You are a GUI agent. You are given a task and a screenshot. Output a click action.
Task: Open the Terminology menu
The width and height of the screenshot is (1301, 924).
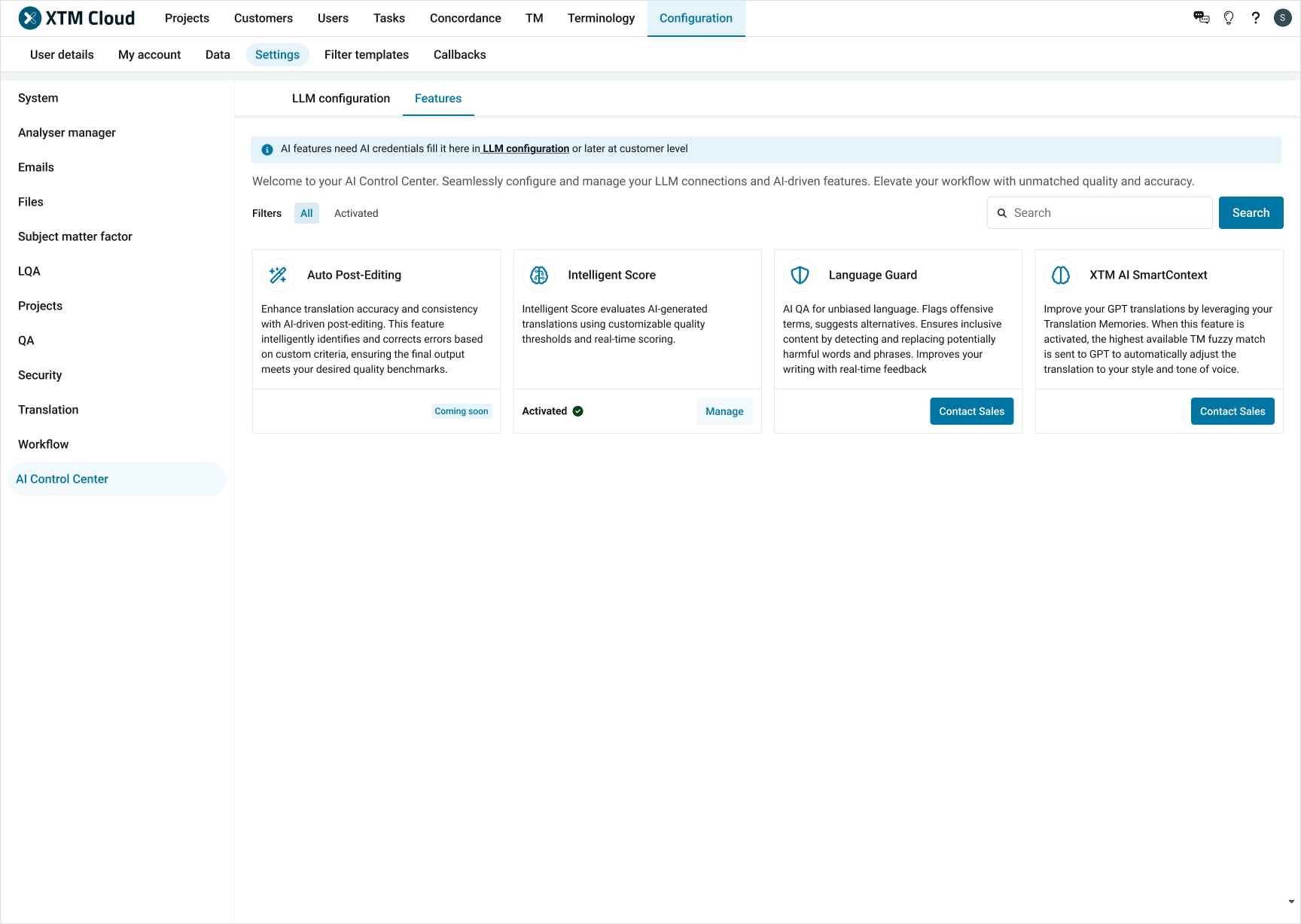click(x=601, y=17)
